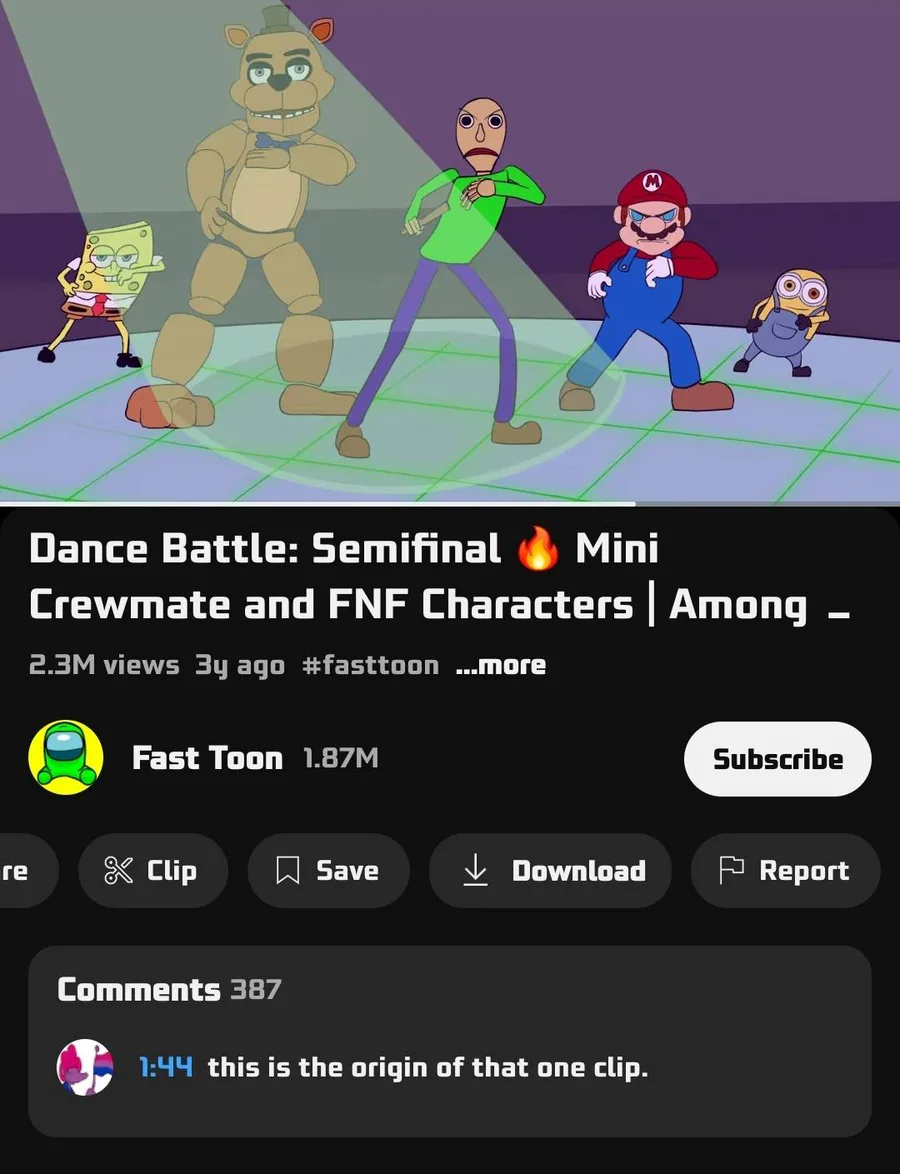Jump to 1:44 timestamp link
900x1174 pixels.
click(x=166, y=1067)
